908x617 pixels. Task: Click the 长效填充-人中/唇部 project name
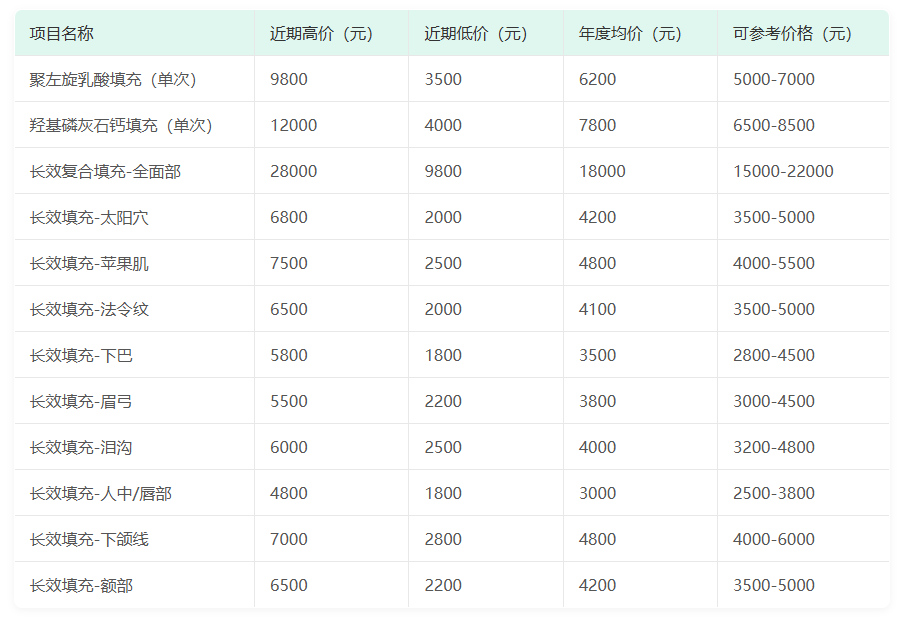[101, 494]
